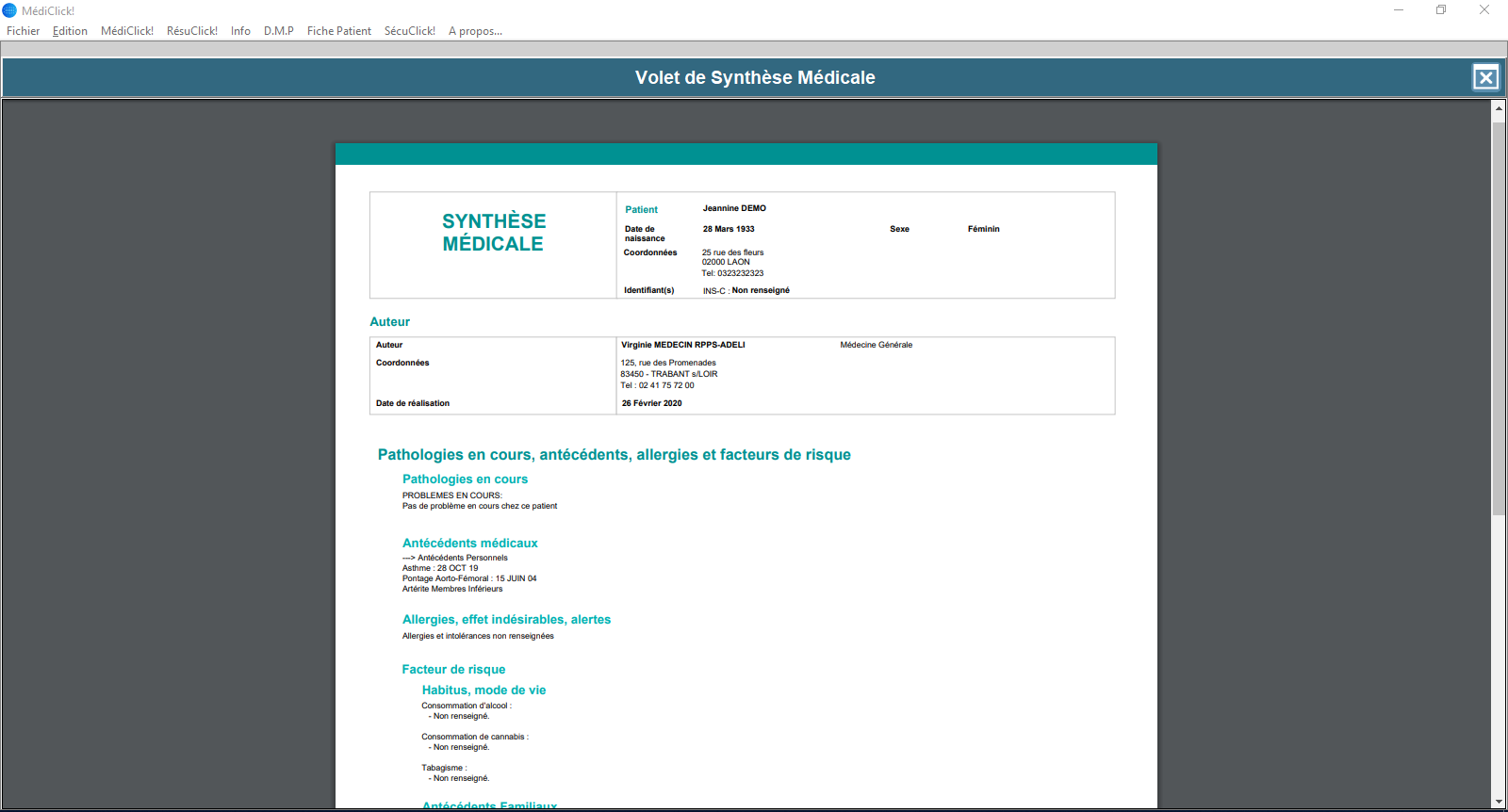Image resolution: width=1508 pixels, height=812 pixels.
Task: Close the MédiClick! application window
Action: click(1483, 10)
